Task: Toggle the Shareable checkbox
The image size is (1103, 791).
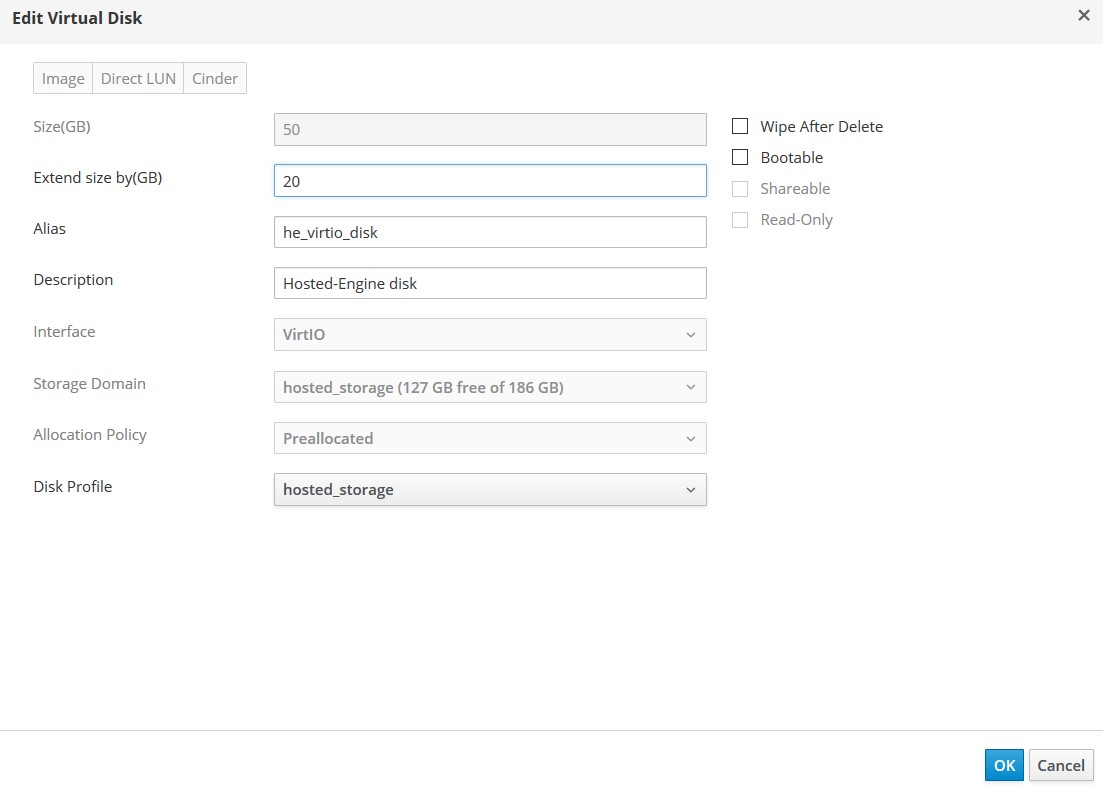Action: (x=740, y=189)
